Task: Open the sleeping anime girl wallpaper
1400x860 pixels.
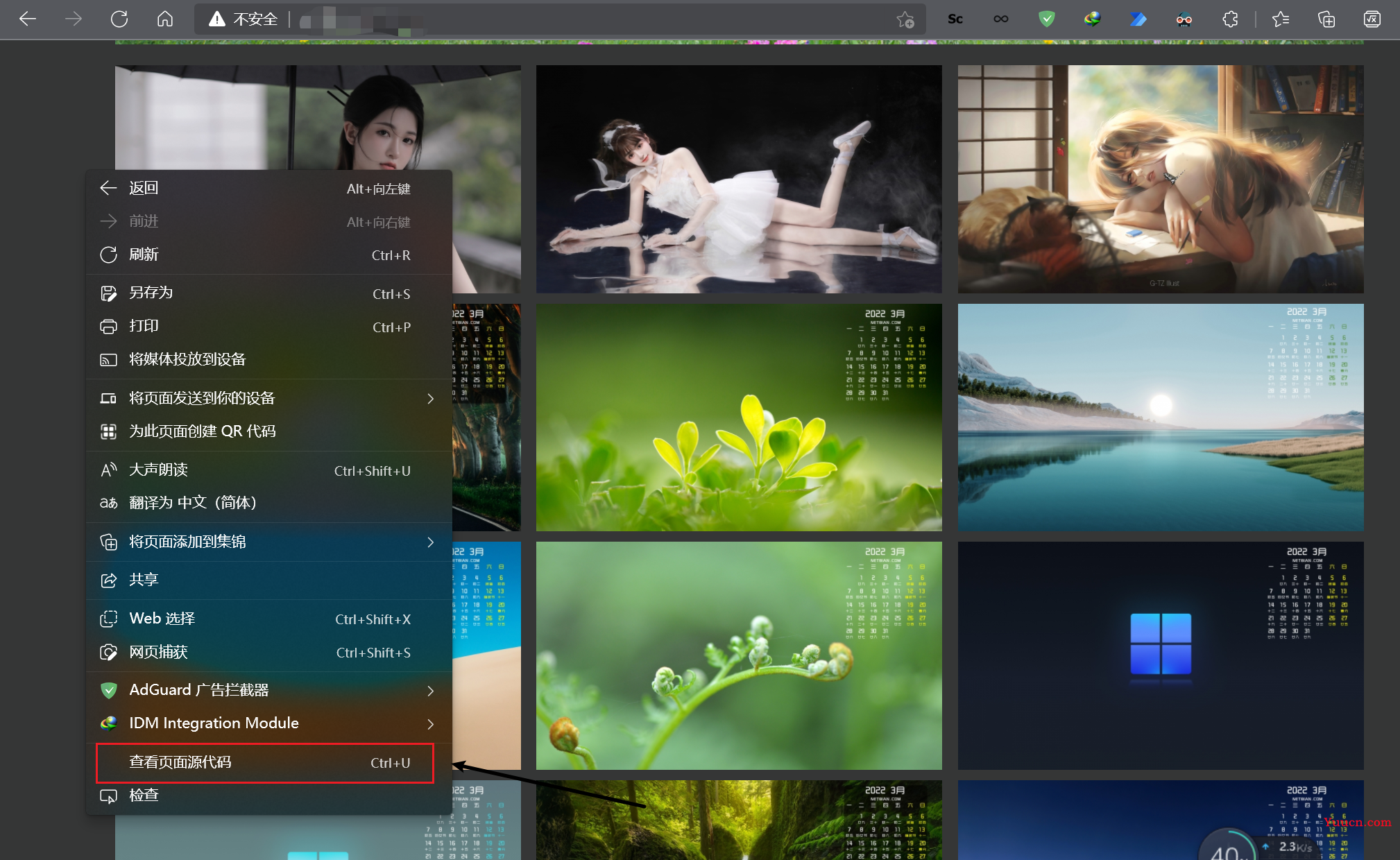Action: click(x=1161, y=179)
